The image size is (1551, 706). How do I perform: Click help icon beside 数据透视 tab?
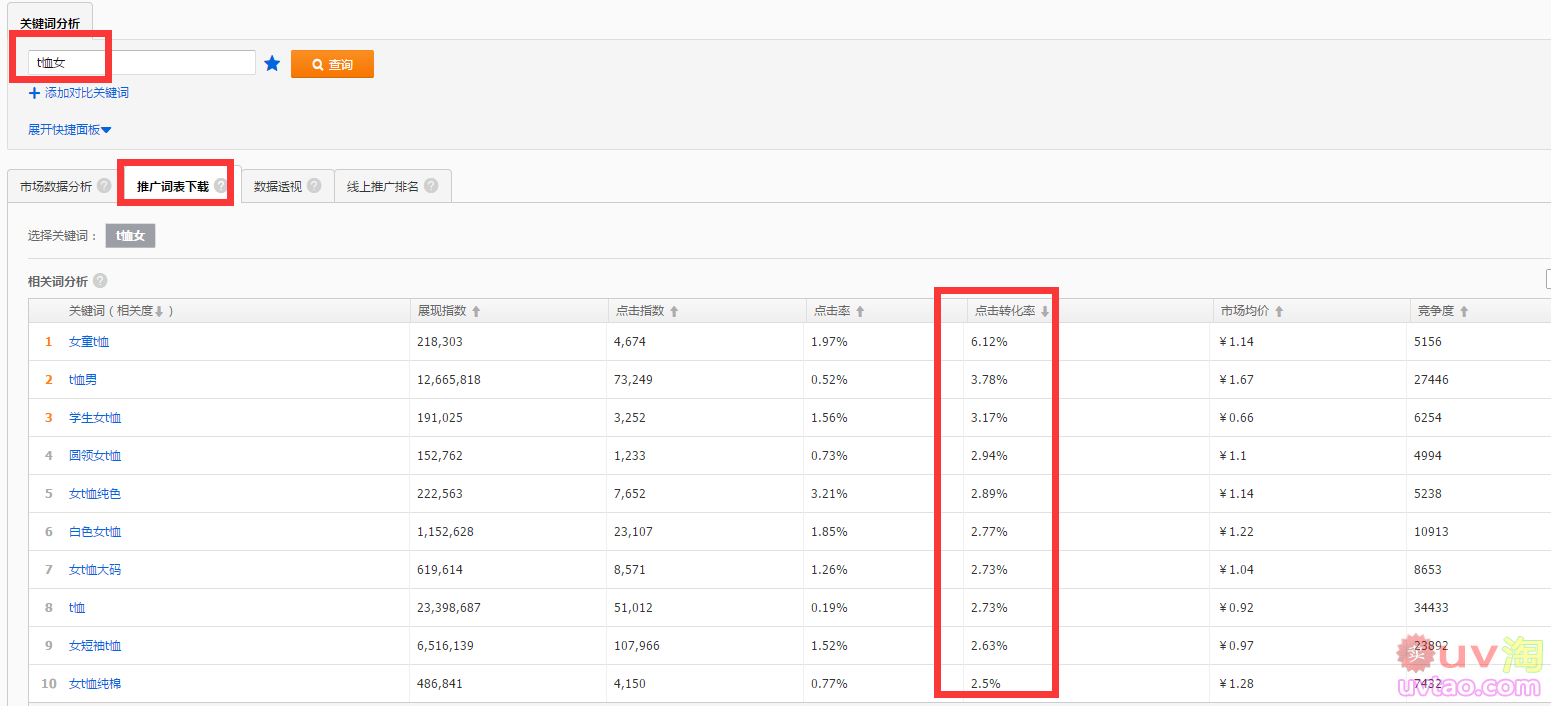[x=314, y=186]
